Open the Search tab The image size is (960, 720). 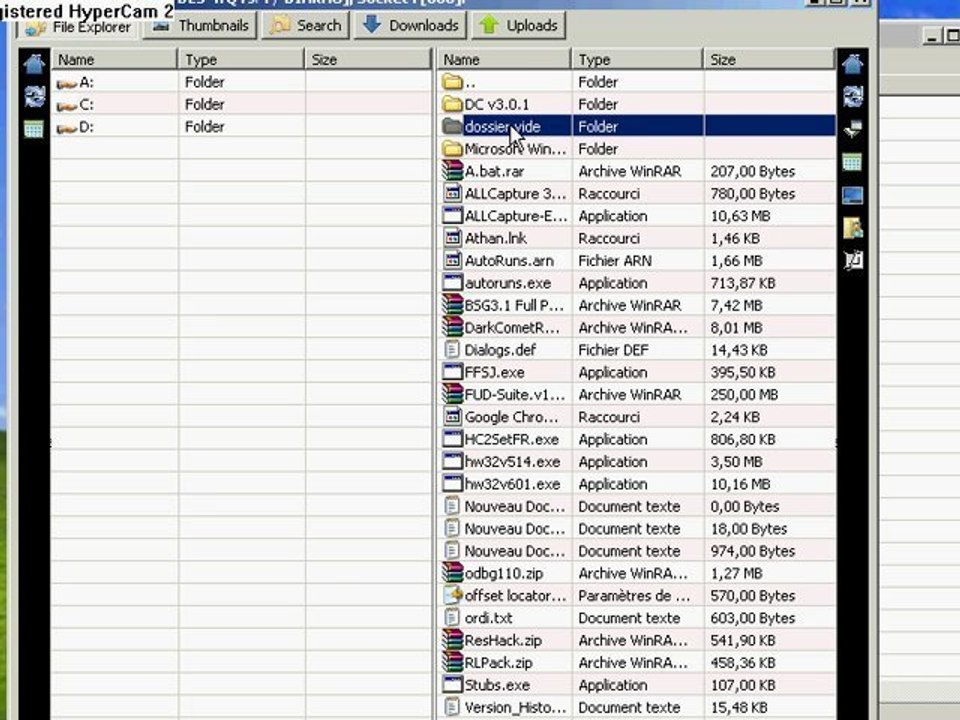point(306,26)
